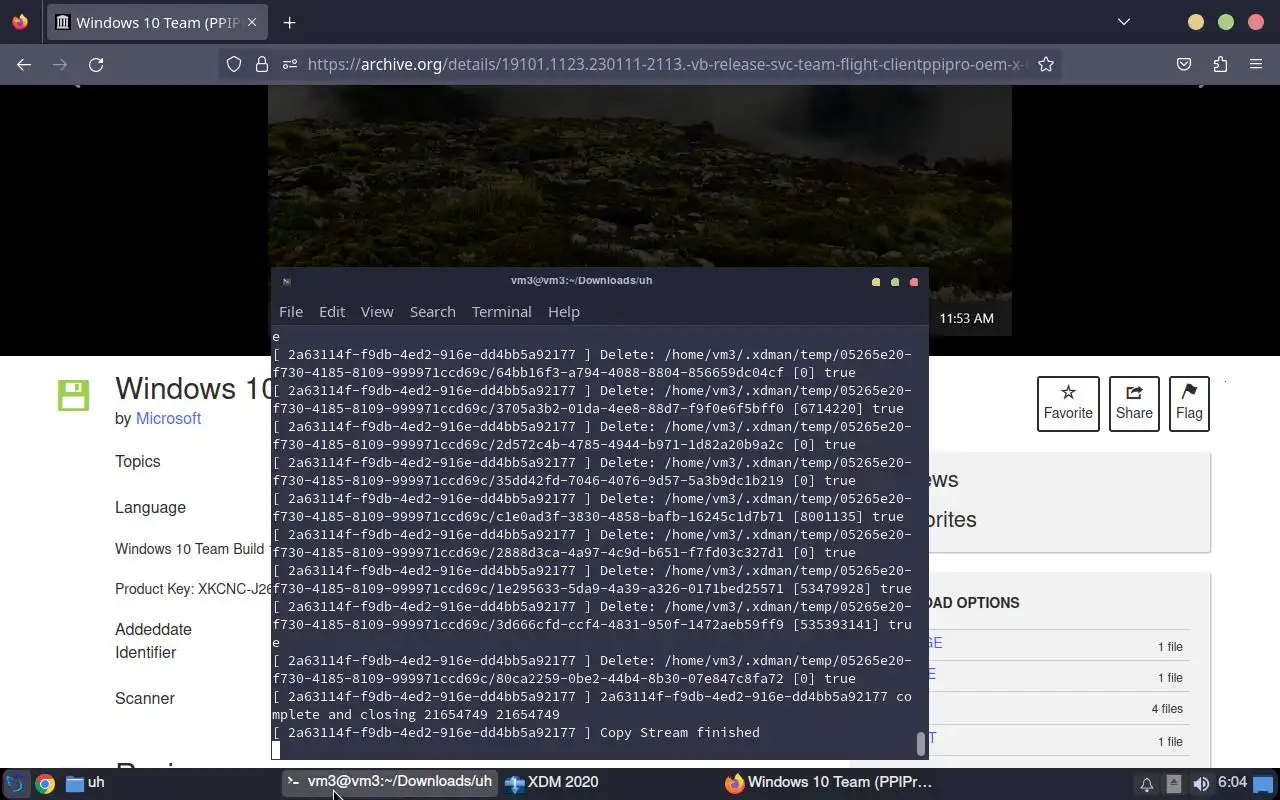
Task: Open the terminal Search menu
Action: [432, 312]
